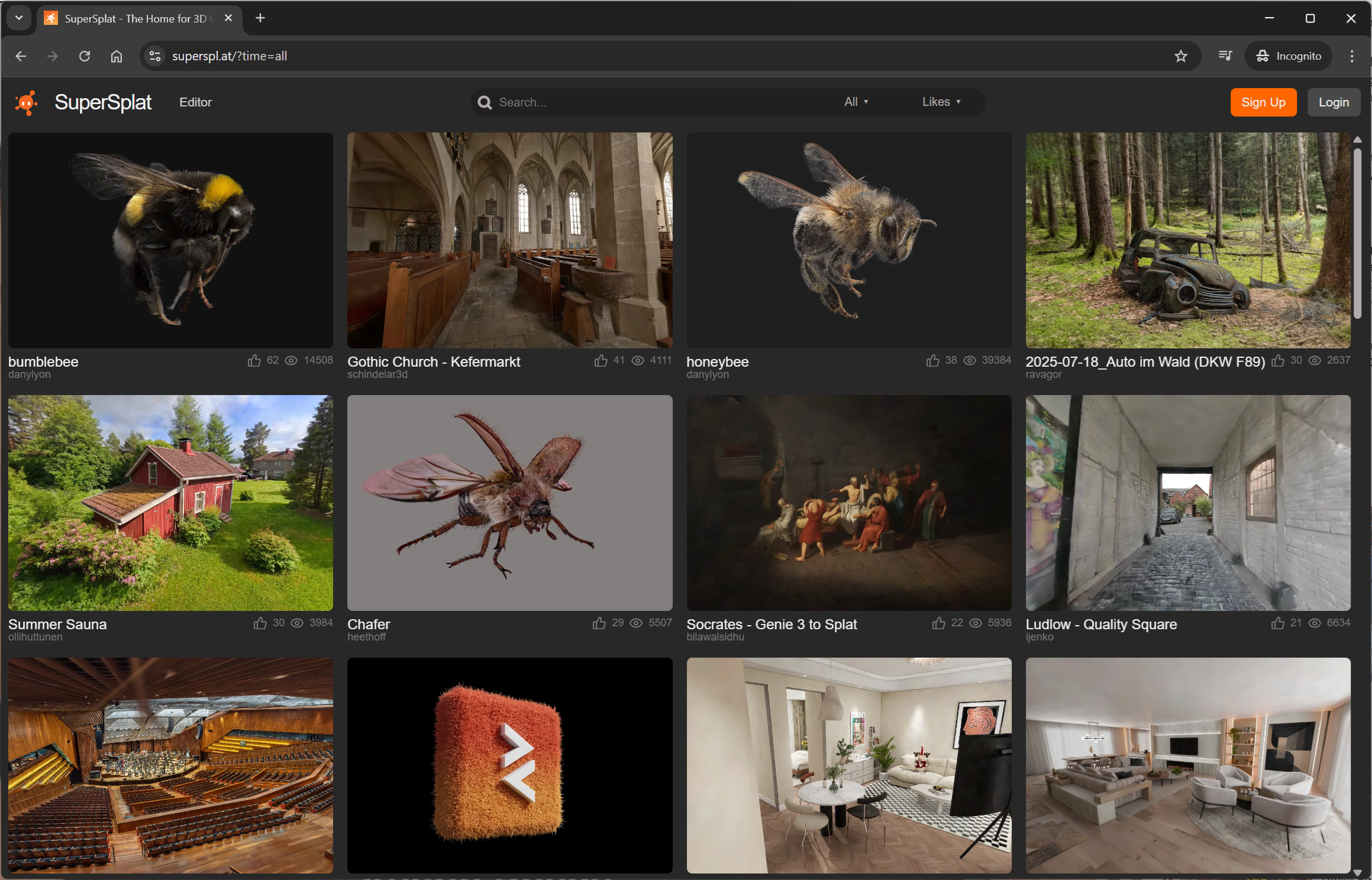Image resolution: width=1372 pixels, height=880 pixels.
Task: Open the All filter dropdown
Action: (856, 102)
